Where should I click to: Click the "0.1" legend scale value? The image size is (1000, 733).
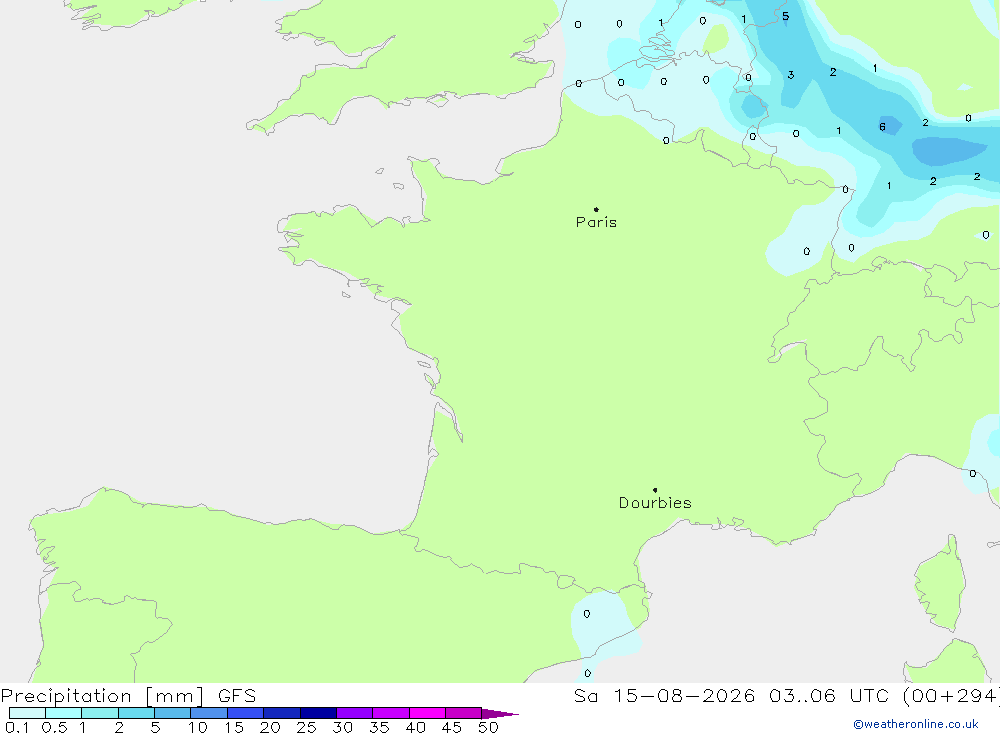point(17,727)
